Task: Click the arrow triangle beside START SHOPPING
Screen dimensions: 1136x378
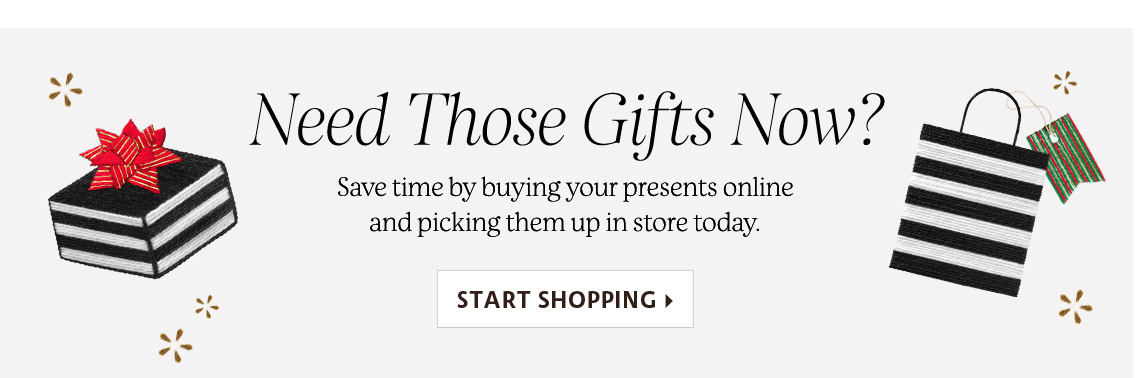Action: (668, 300)
